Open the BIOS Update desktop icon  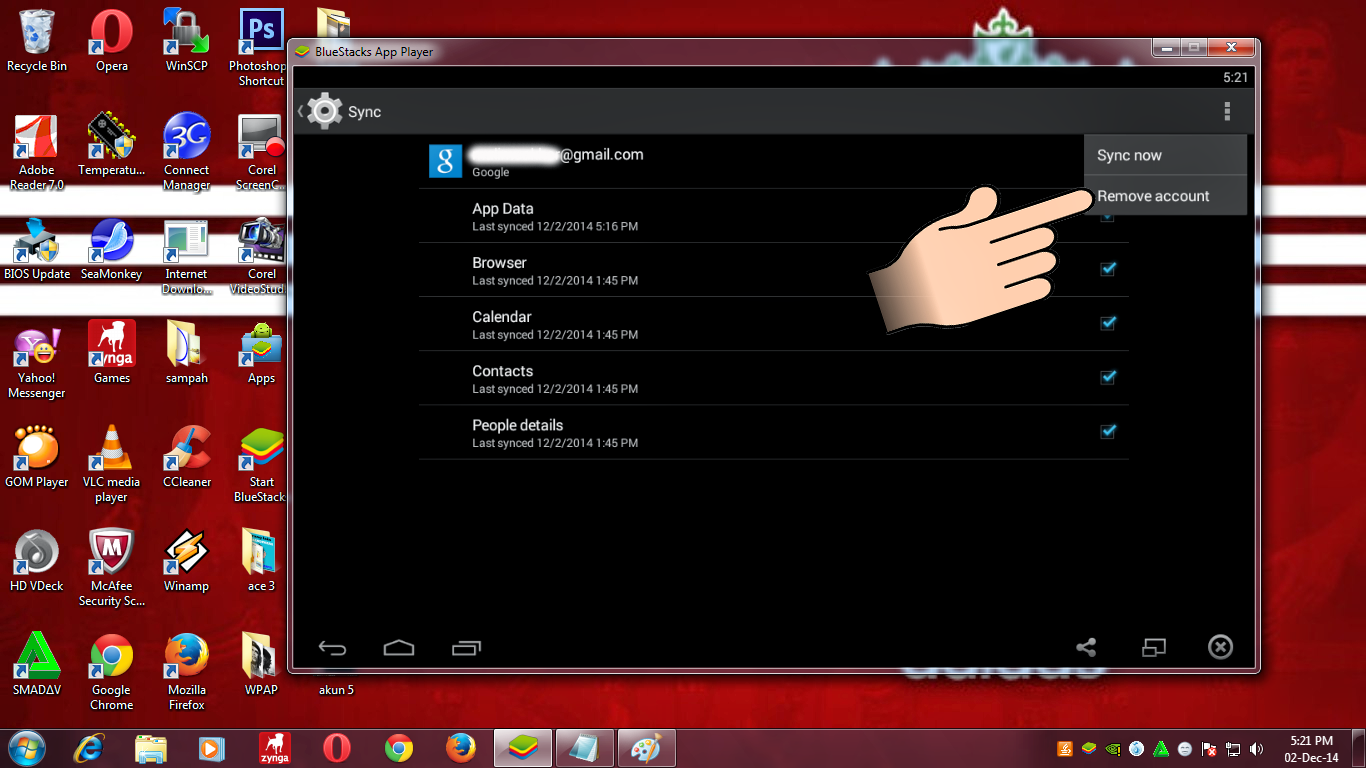37,249
